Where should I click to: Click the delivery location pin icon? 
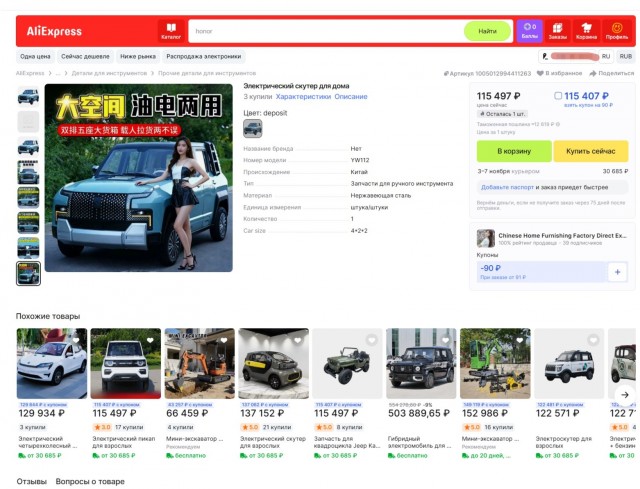[545, 56]
